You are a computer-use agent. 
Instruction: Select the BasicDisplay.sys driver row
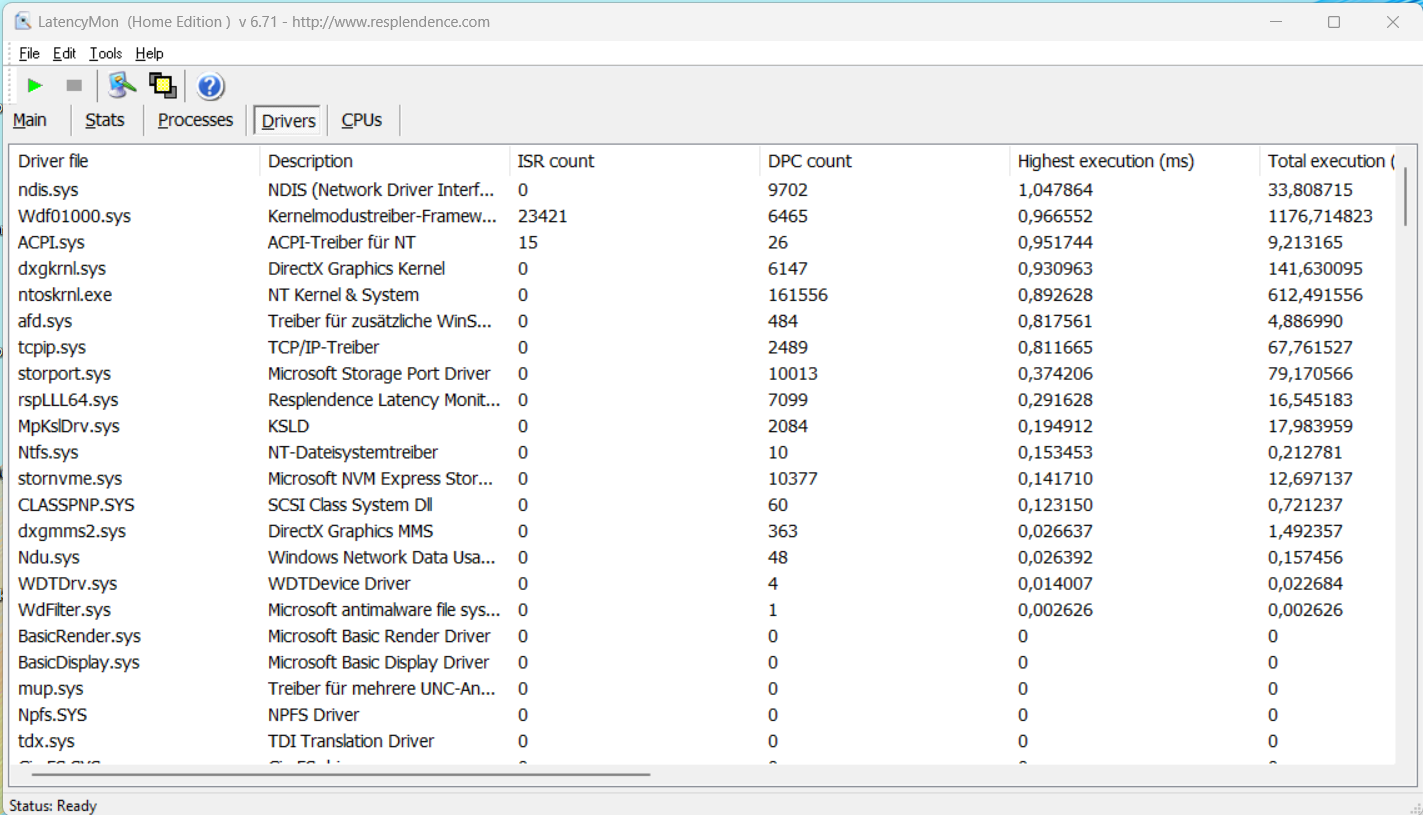[702, 663]
